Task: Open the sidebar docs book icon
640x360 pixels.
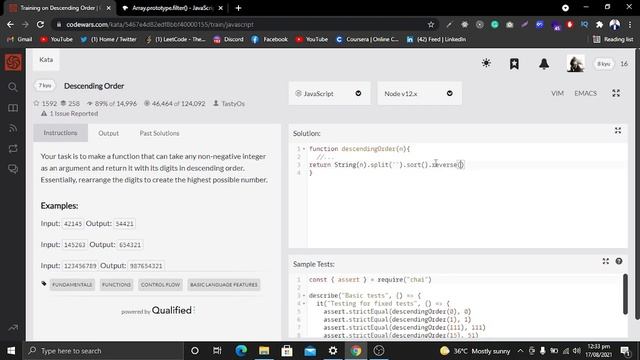Action: tap(13, 108)
